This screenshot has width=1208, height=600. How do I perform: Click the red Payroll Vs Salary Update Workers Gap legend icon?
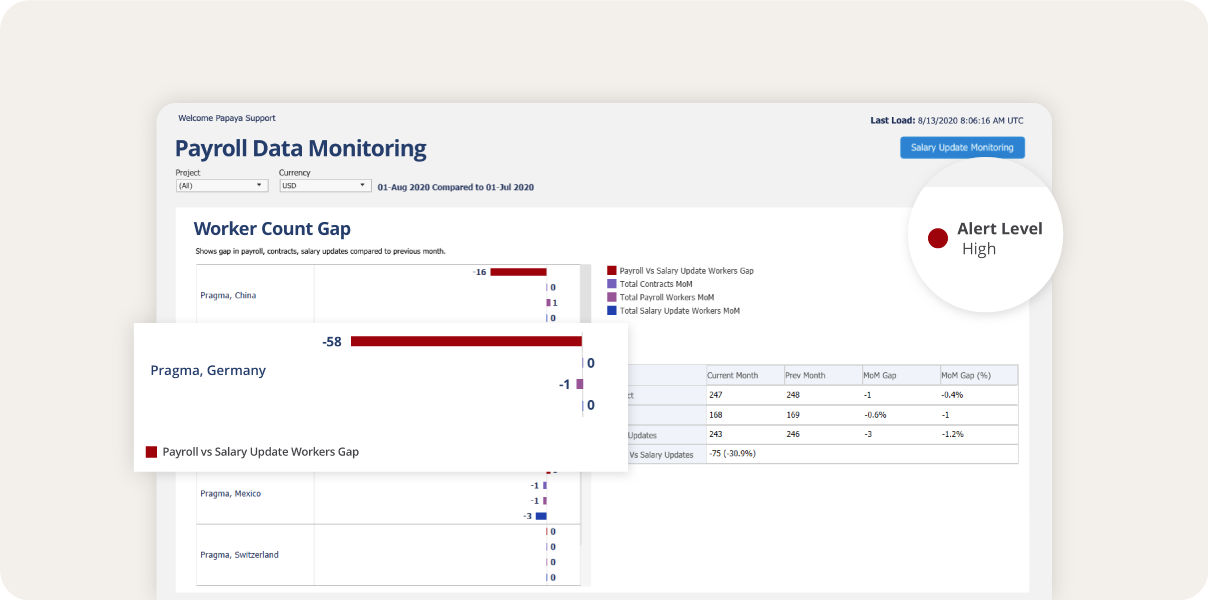tap(611, 270)
